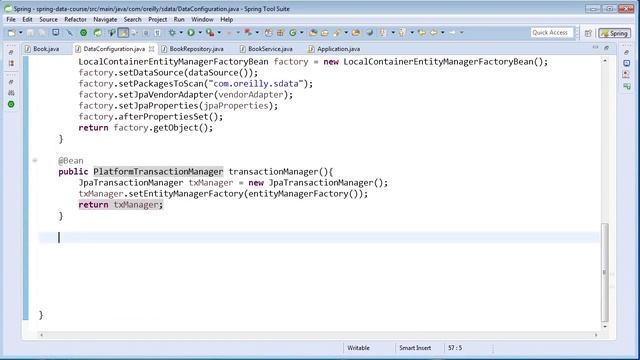
Task: Collapse the @Bean transactionManager method fold marker
Action: (35, 160)
